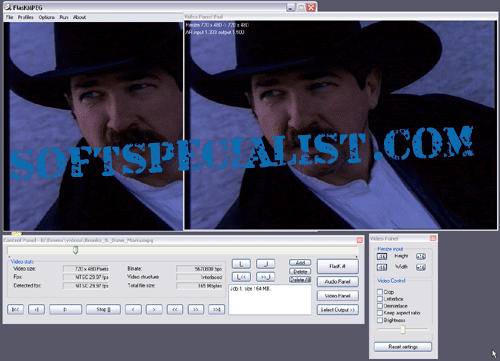Viewport: 500px width, 361px height.
Task: Click the Video structure Interlaced field
Action: pyautogui.click(x=199, y=277)
